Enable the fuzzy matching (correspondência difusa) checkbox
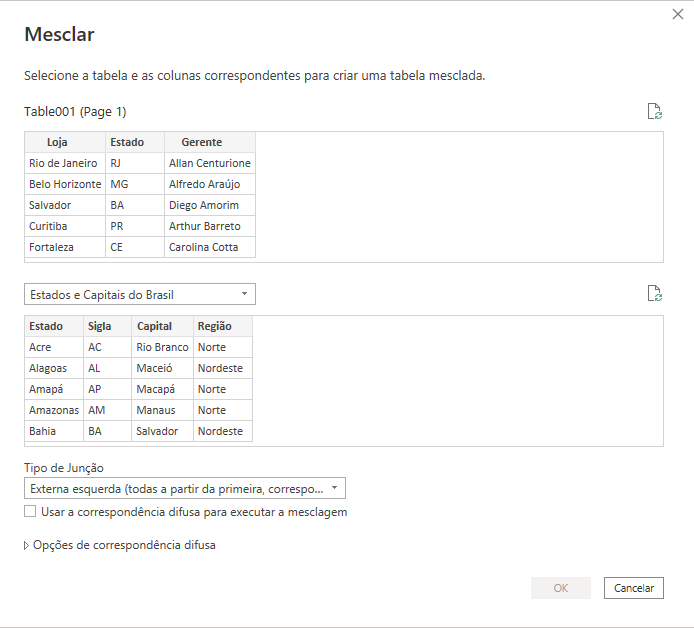 point(30,512)
